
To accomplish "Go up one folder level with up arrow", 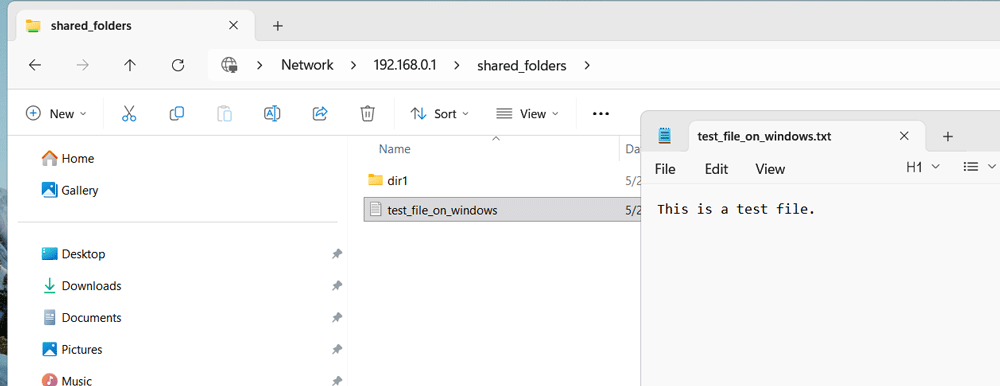I will pyautogui.click(x=130, y=65).
